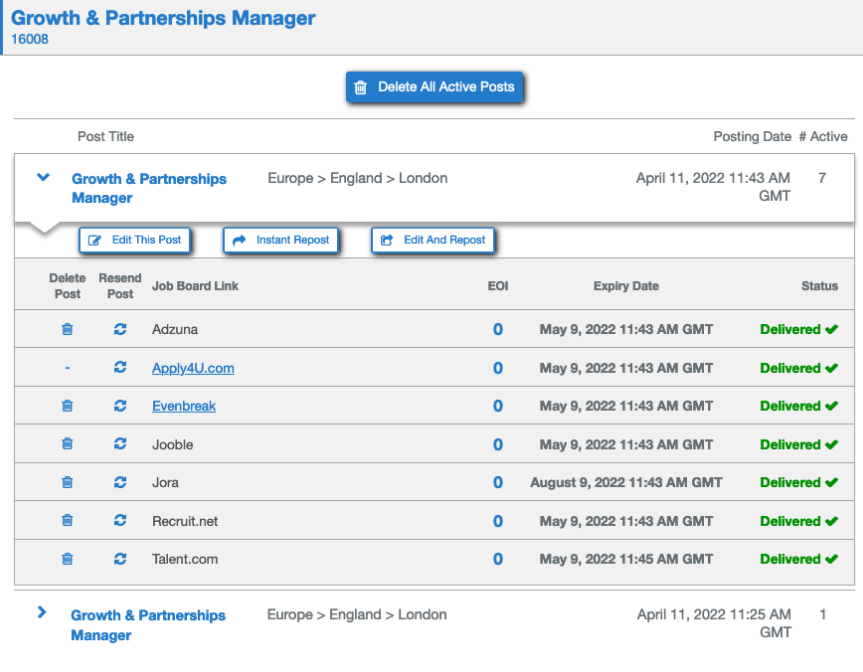Click the Edit This Post button

click(135, 240)
